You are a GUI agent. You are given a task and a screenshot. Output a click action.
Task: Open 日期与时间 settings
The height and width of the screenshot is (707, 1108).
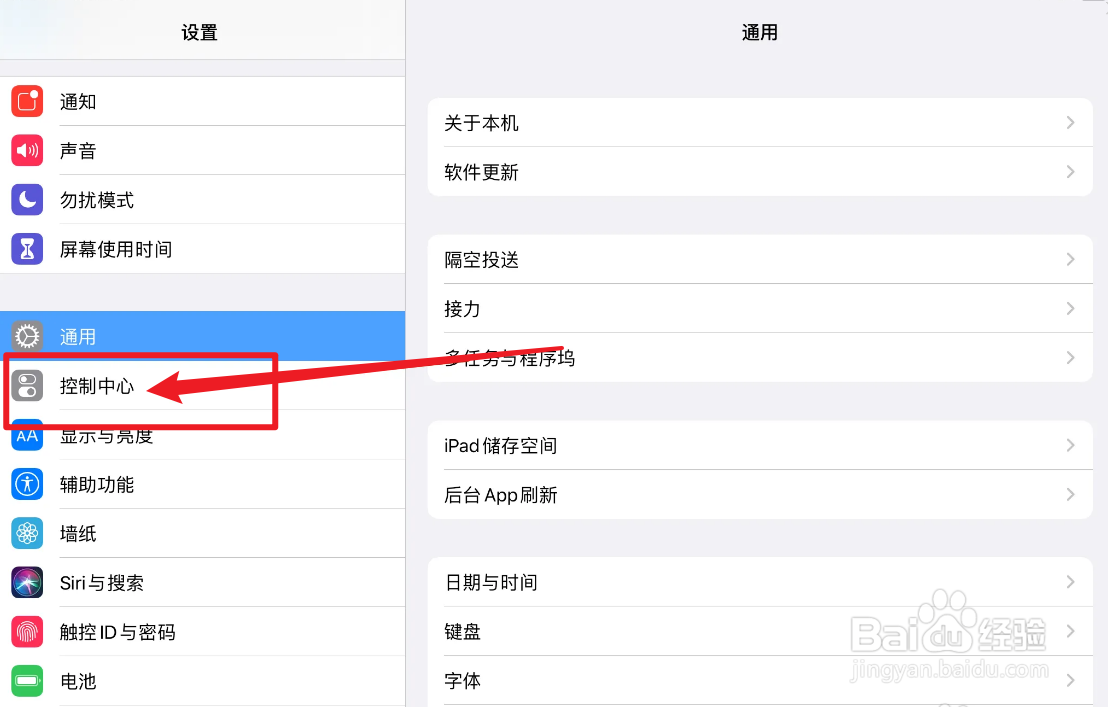(759, 582)
